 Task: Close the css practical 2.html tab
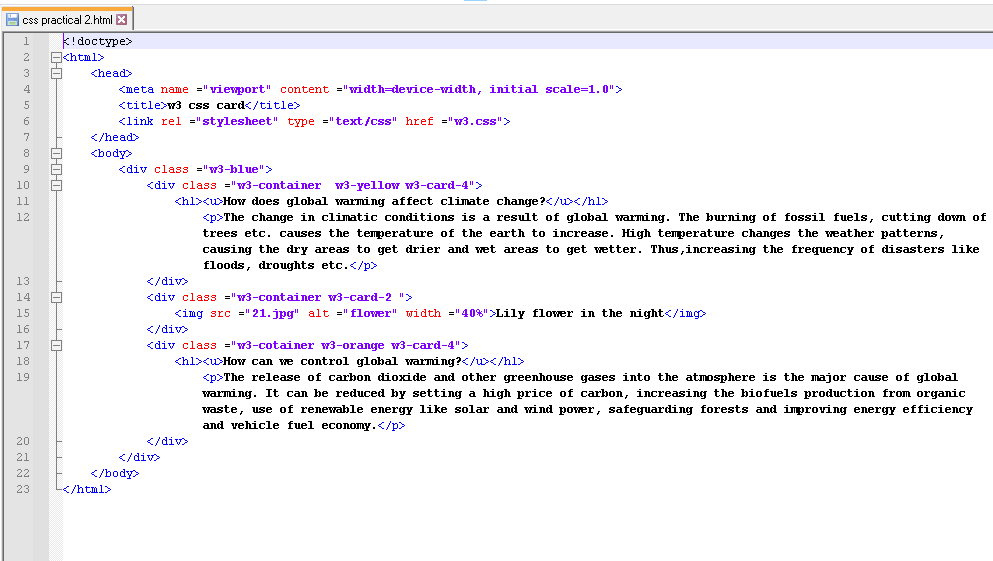tap(122, 19)
